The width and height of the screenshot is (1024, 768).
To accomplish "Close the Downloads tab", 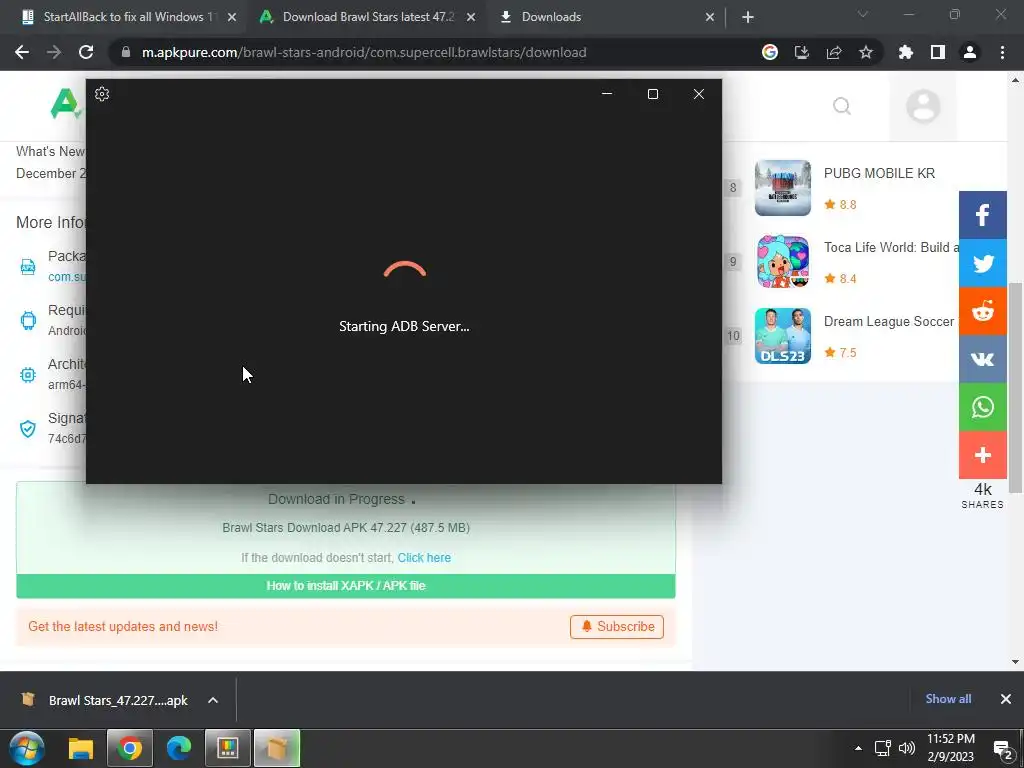I will pos(710,17).
